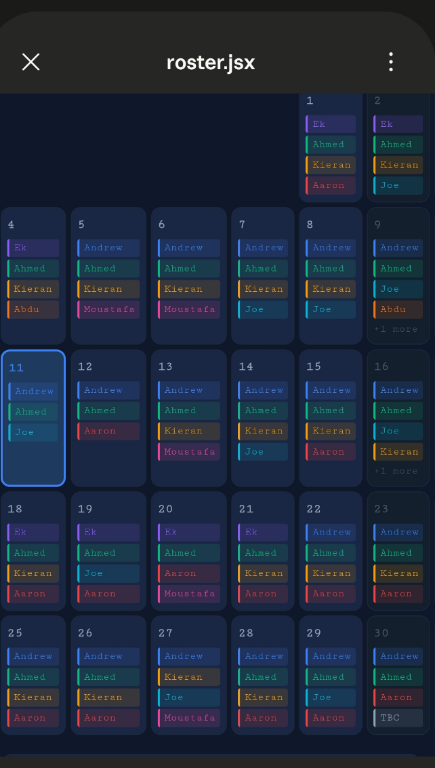The width and height of the screenshot is (435, 768).
Task: Click Abdu entry on day 9
Action: point(398,310)
